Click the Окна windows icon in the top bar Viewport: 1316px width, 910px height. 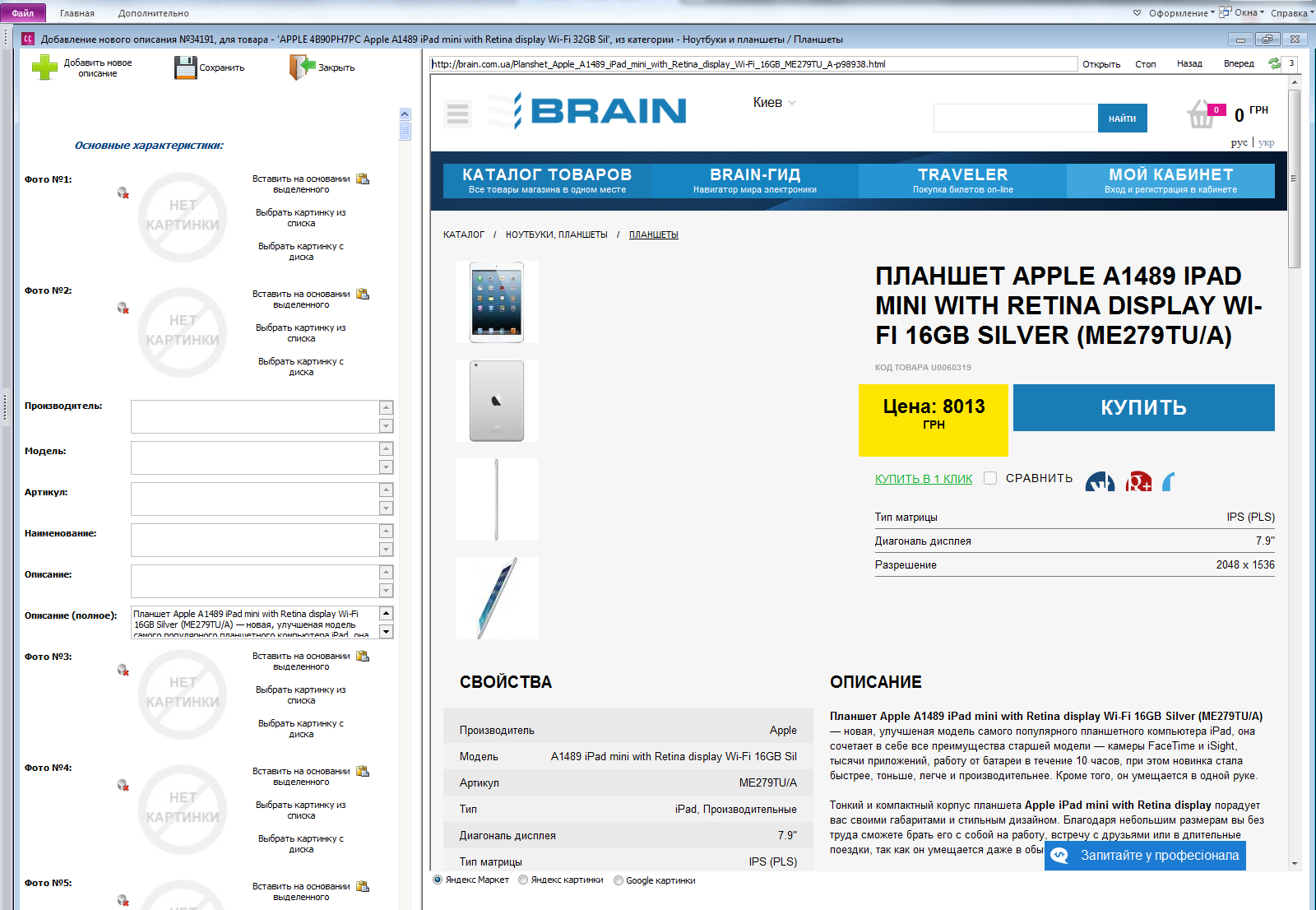click(1226, 12)
